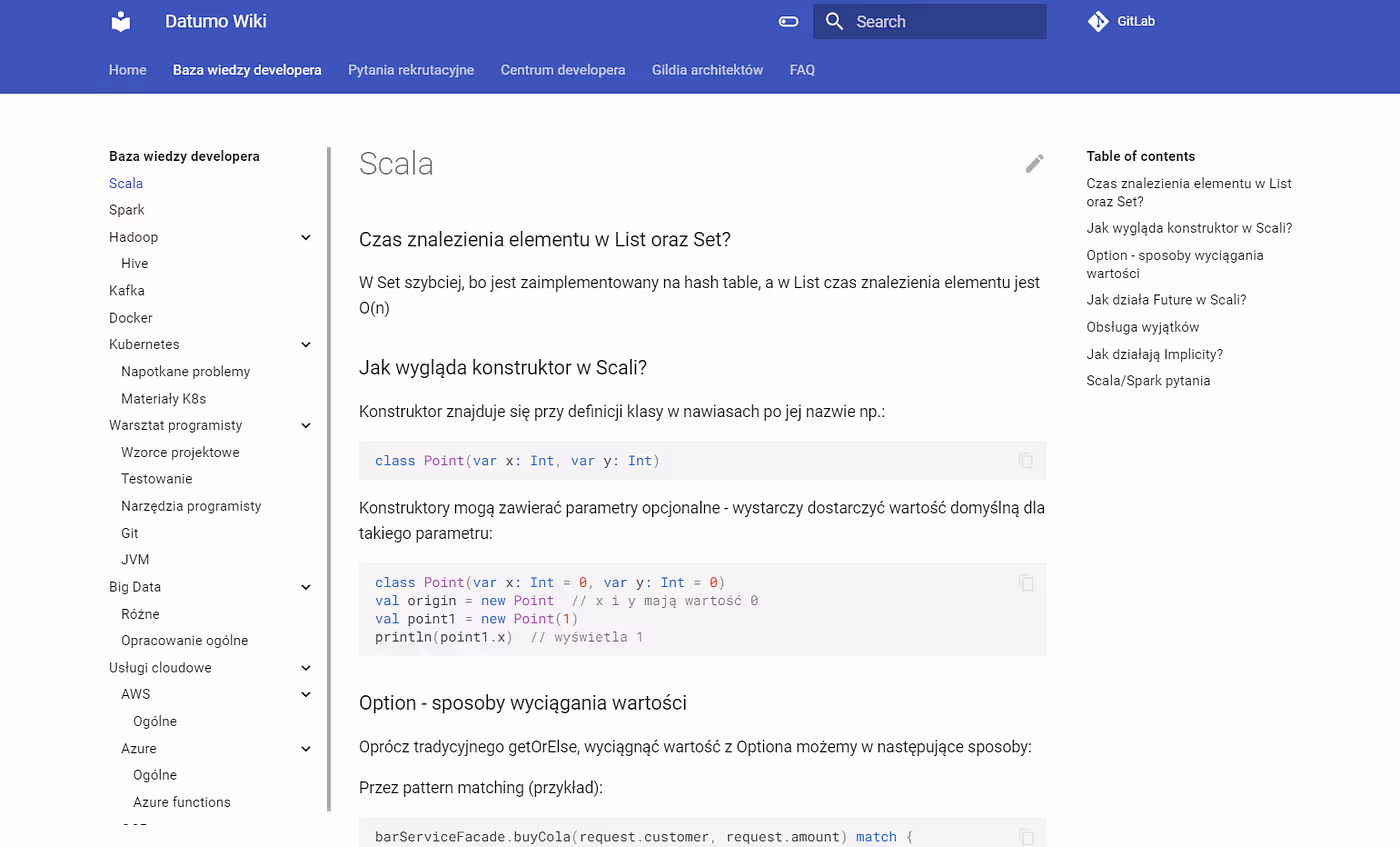This screenshot has height=847, width=1400.
Task: Open Opracowanie ogólne in sidebar
Action: pos(185,640)
